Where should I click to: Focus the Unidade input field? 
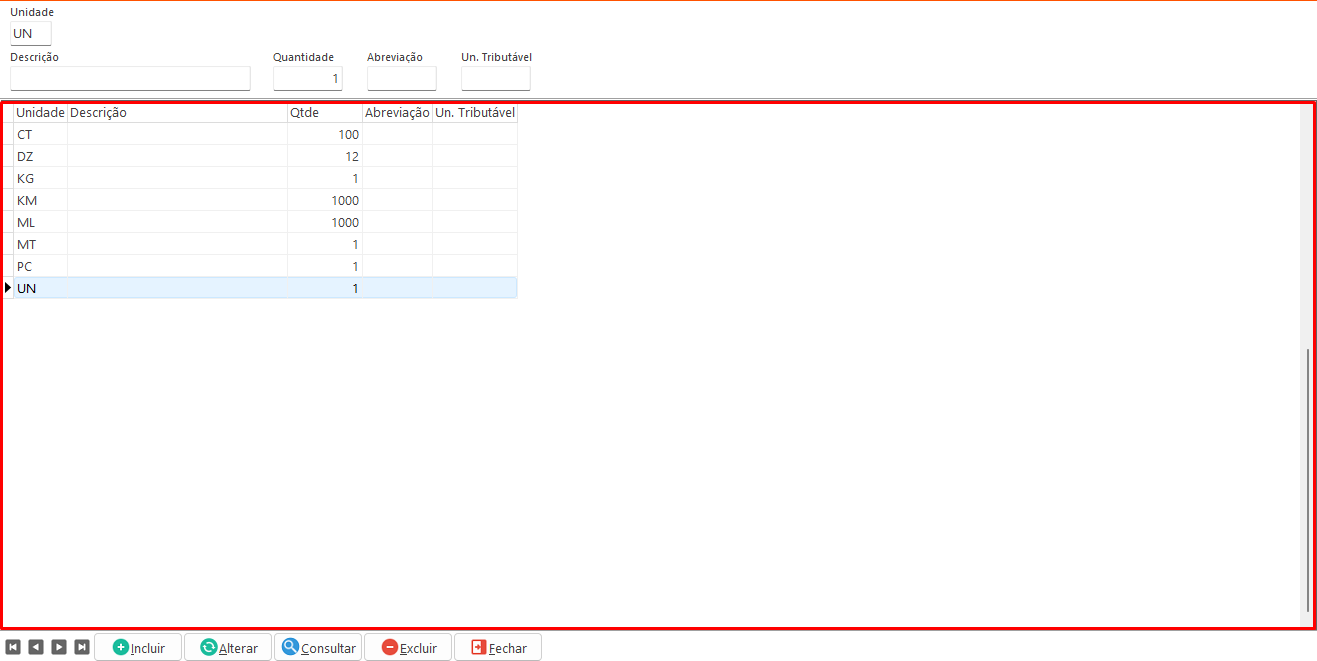30,34
